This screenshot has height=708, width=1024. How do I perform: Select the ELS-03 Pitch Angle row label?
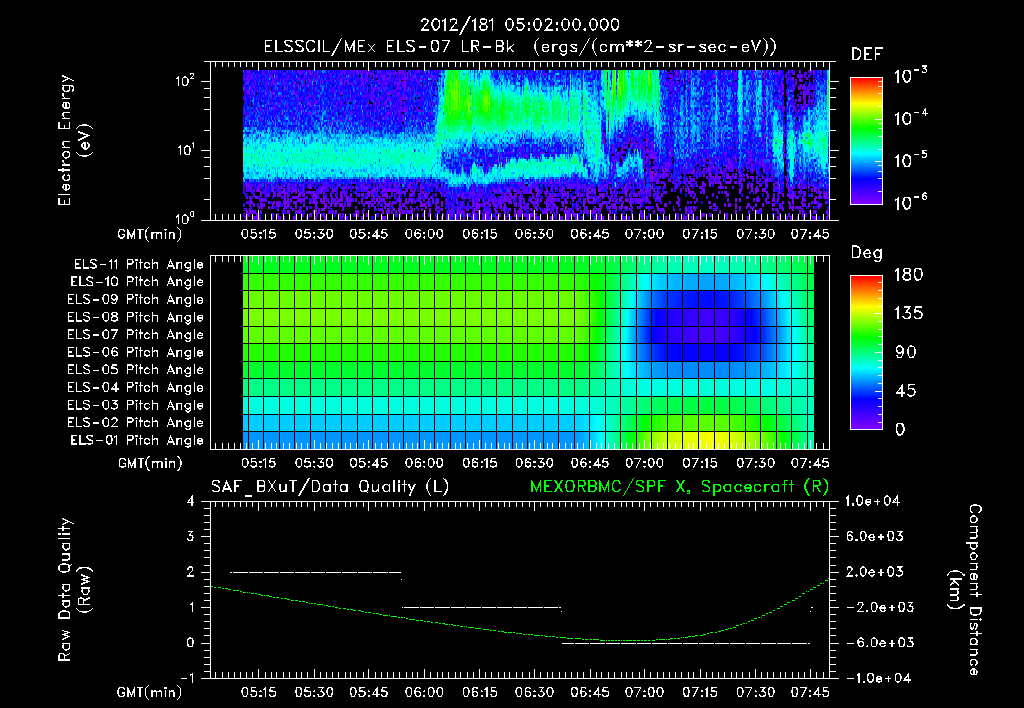136,405
